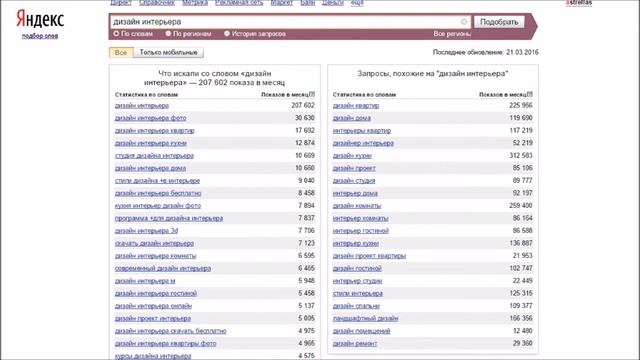640x360 pixels.
Task: Open 'дизайн комнаты' similar query link
Action: tap(357, 206)
